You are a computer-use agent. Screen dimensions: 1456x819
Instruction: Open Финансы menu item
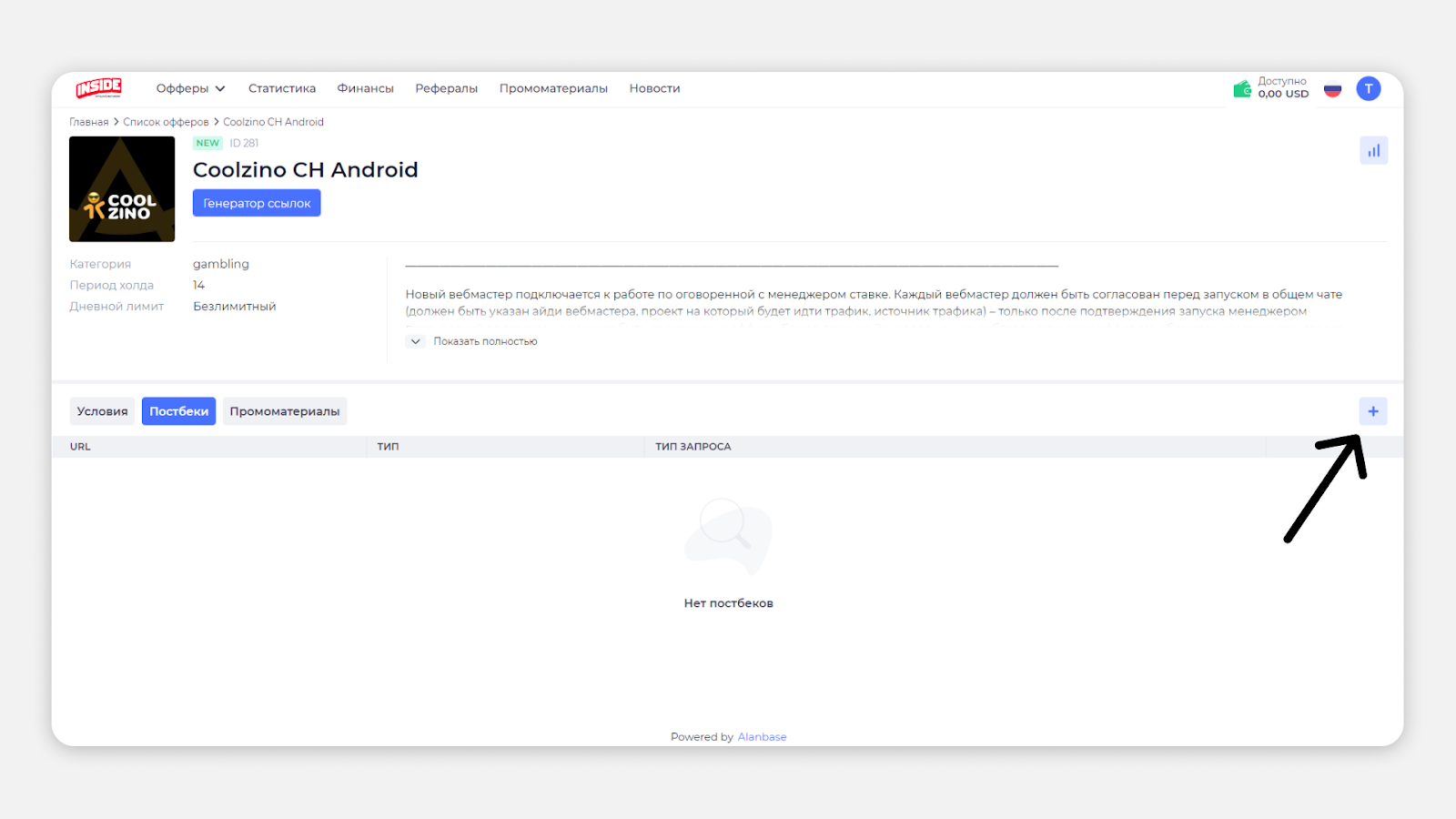365,88
